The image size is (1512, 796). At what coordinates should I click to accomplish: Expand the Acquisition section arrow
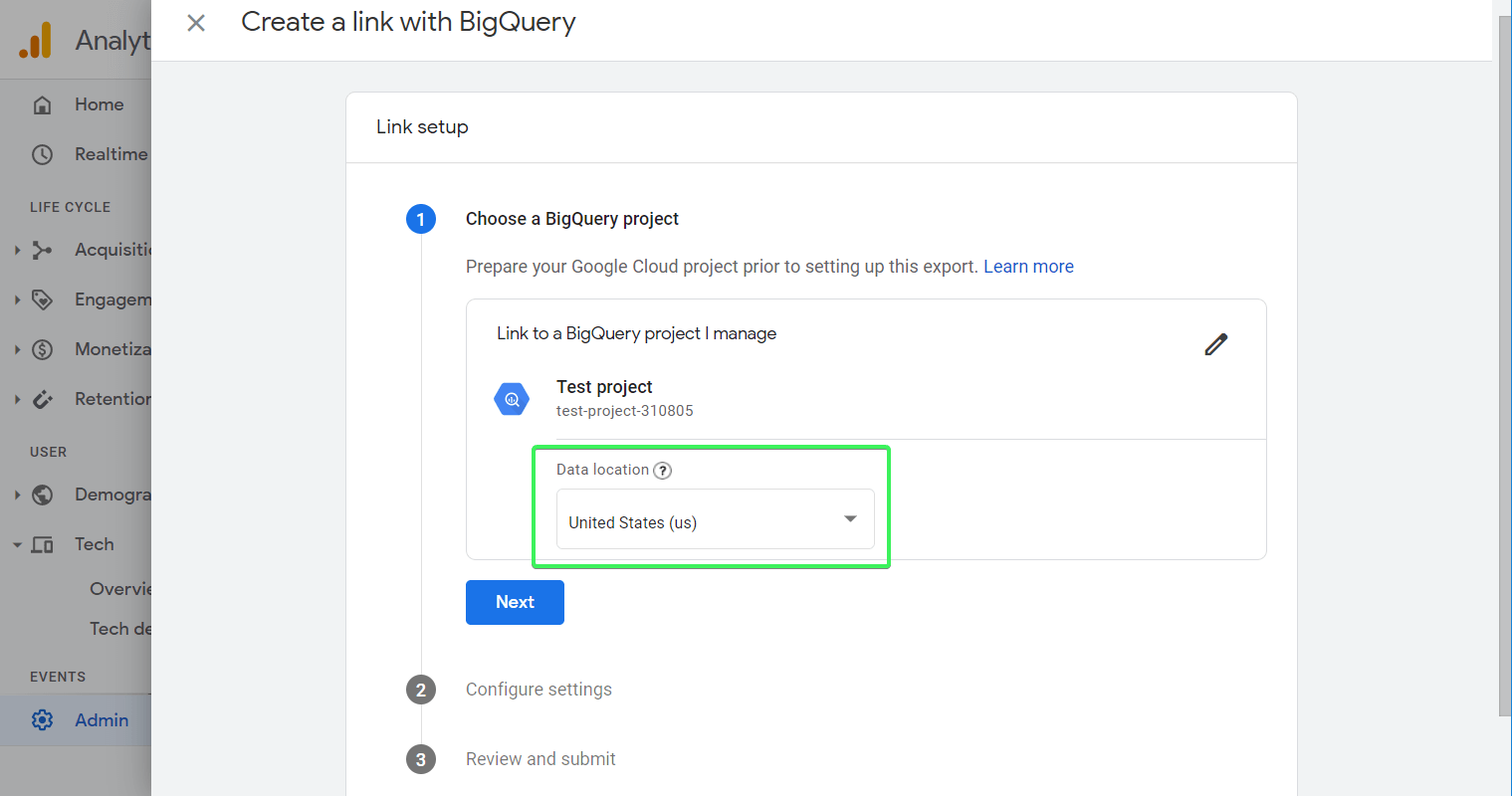[x=17, y=250]
